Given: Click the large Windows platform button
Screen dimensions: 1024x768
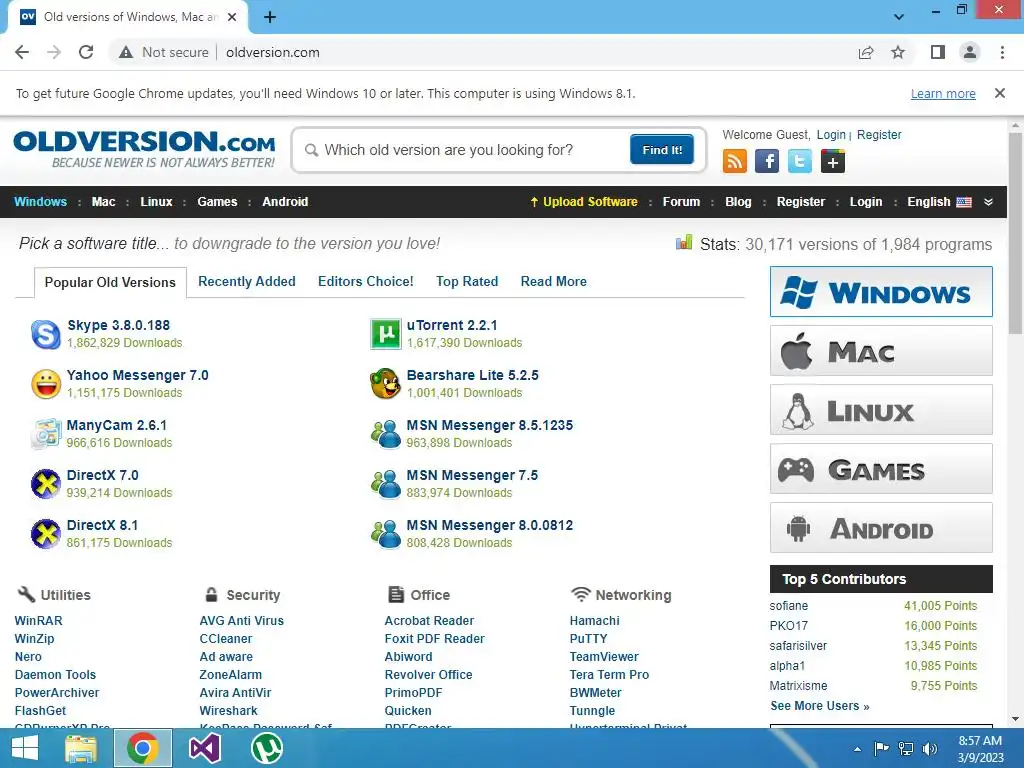Looking at the screenshot, I should tap(881, 291).
